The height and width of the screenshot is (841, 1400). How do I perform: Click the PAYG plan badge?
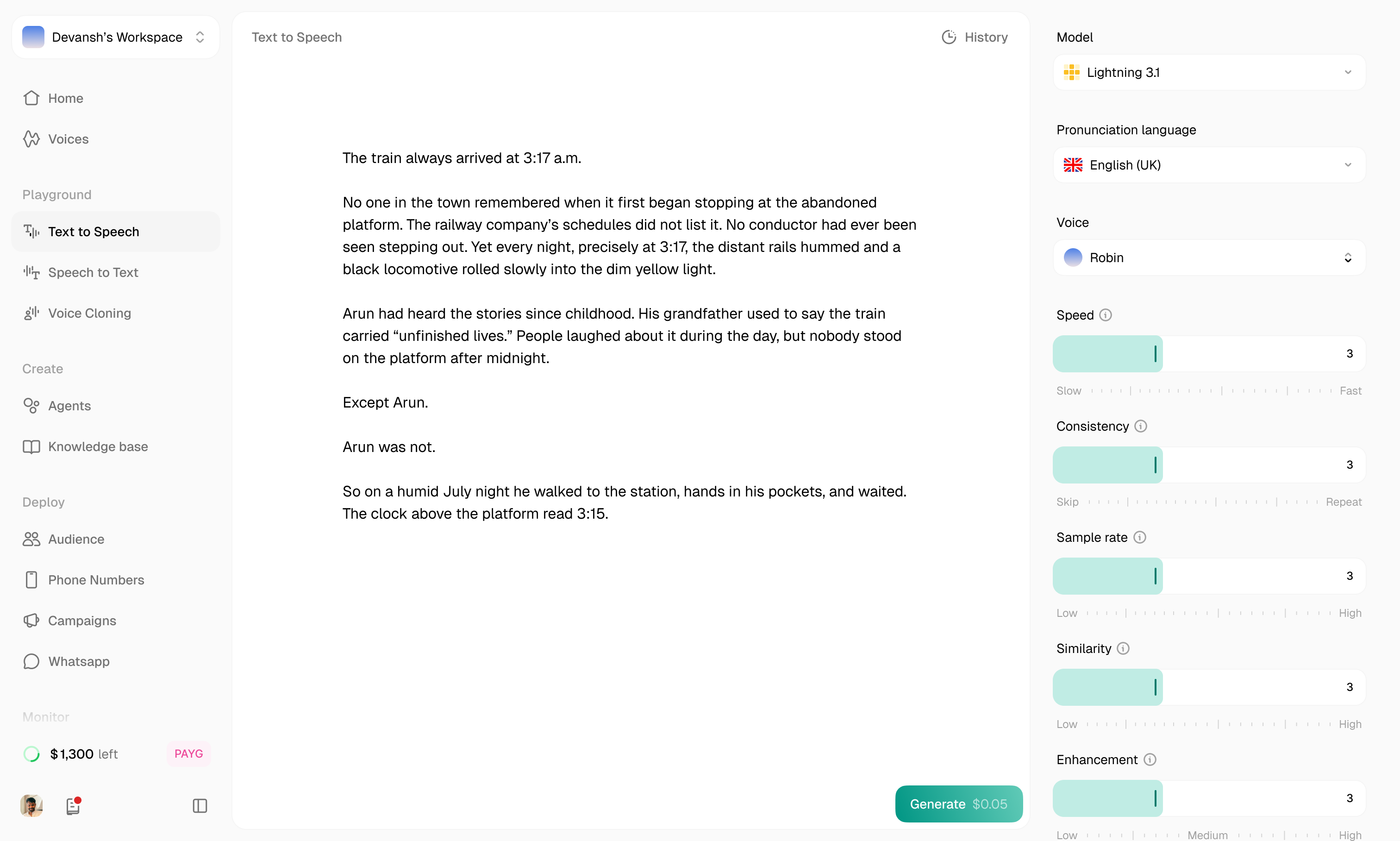[x=189, y=754]
